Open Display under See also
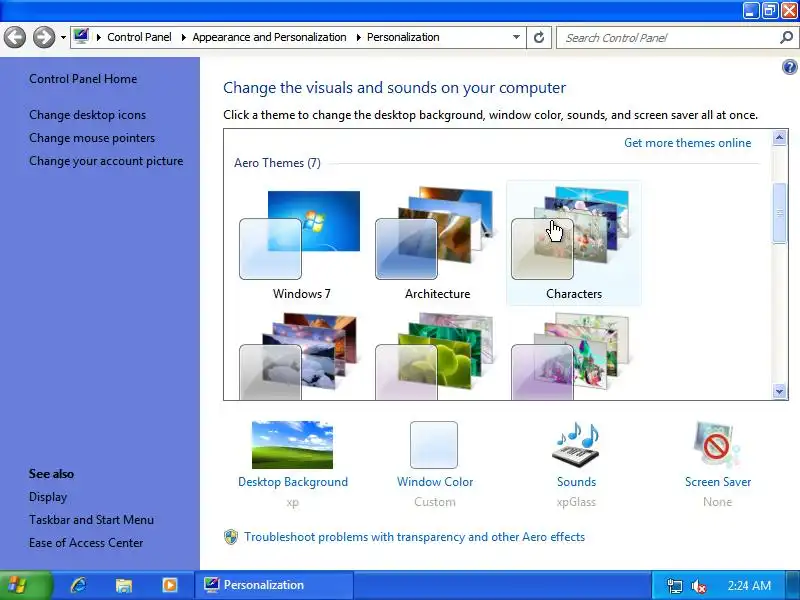 point(48,497)
